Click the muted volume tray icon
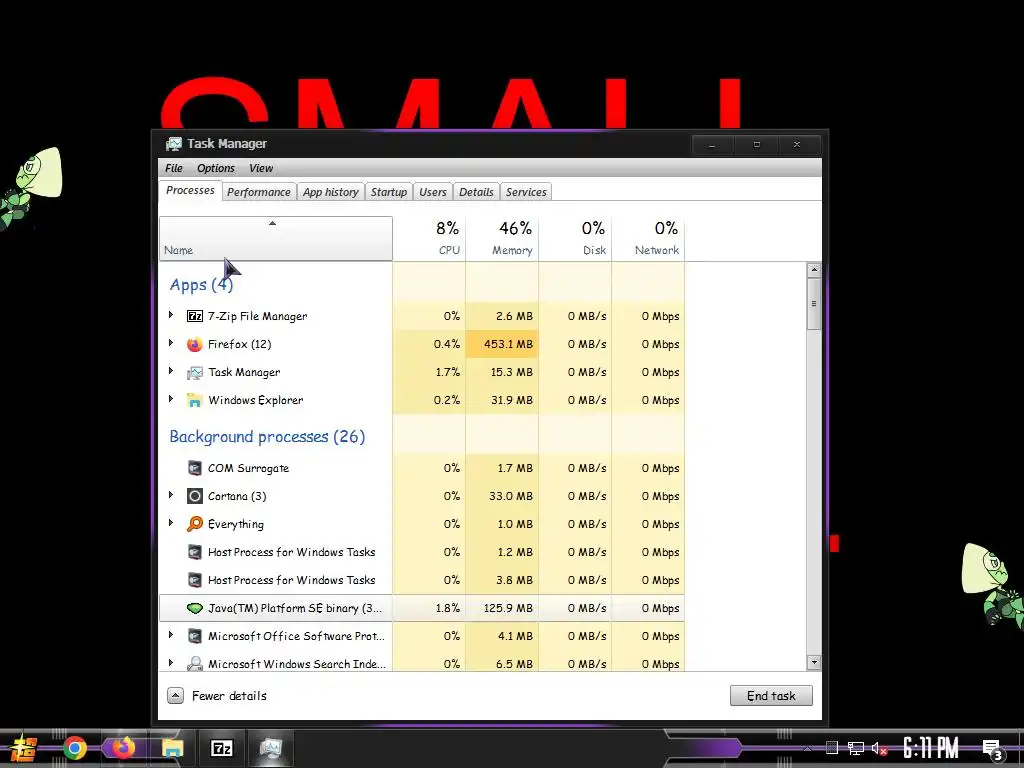 [x=880, y=748]
